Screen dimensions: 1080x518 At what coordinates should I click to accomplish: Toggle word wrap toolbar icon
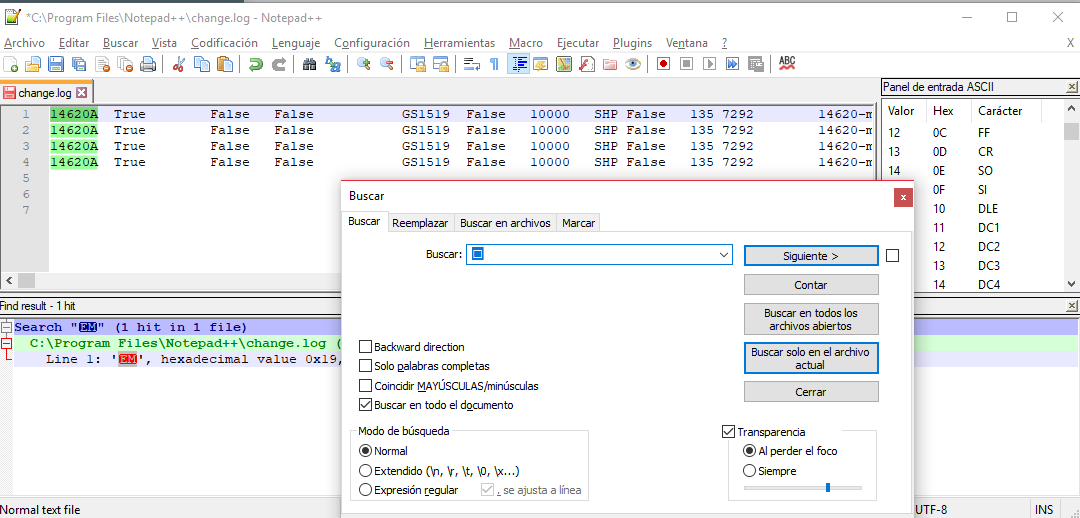point(471,64)
